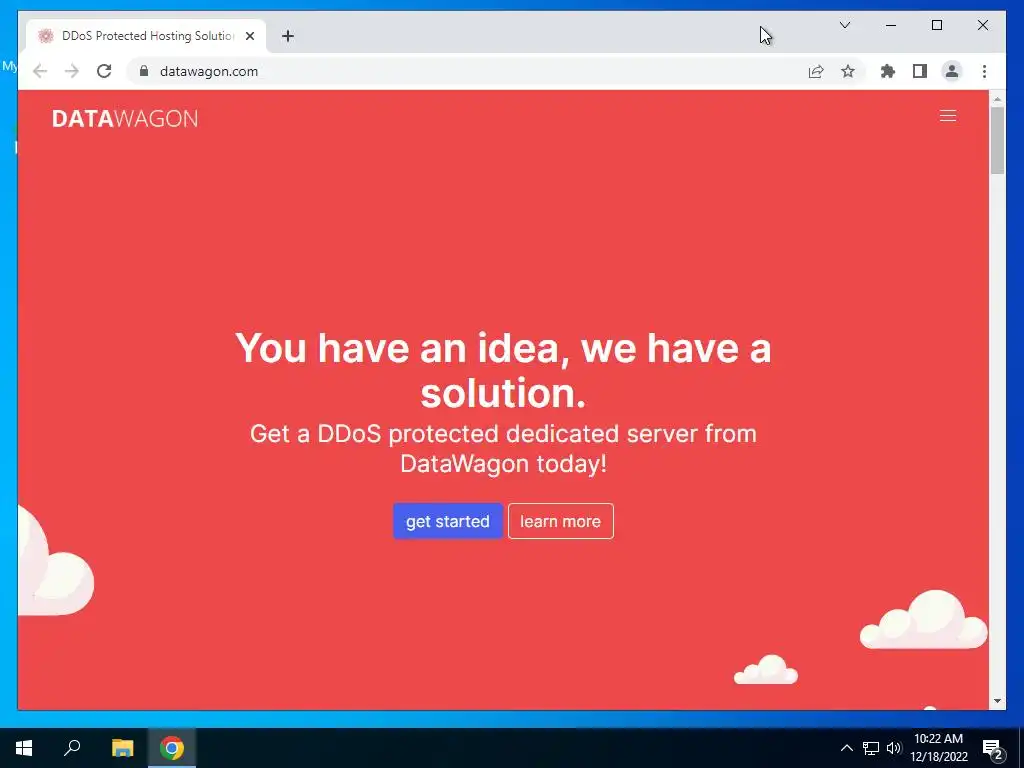Image resolution: width=1024 pixels, height=768 pixels.
Task: Open the Windows Start menu
Action: [x=24, y=748]
